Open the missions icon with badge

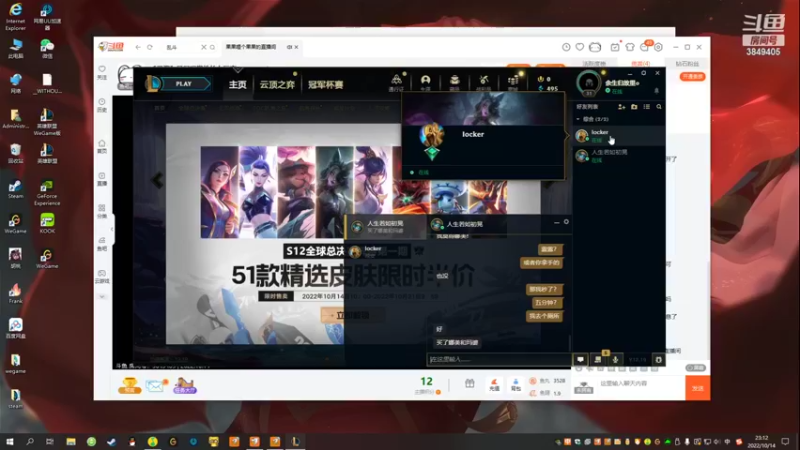pos(598,359)
